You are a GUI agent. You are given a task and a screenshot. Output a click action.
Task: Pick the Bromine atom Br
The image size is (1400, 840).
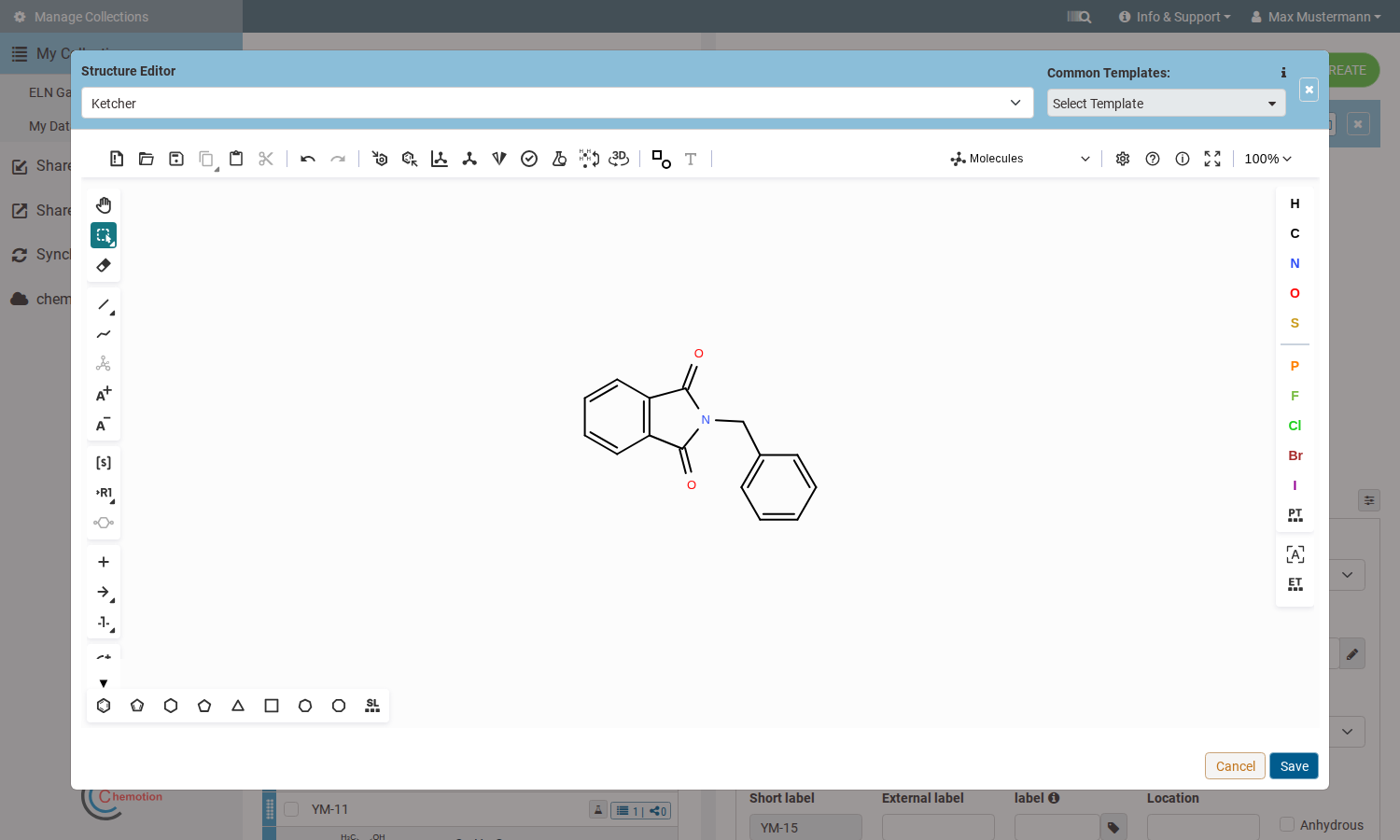tap(1295, 455)
